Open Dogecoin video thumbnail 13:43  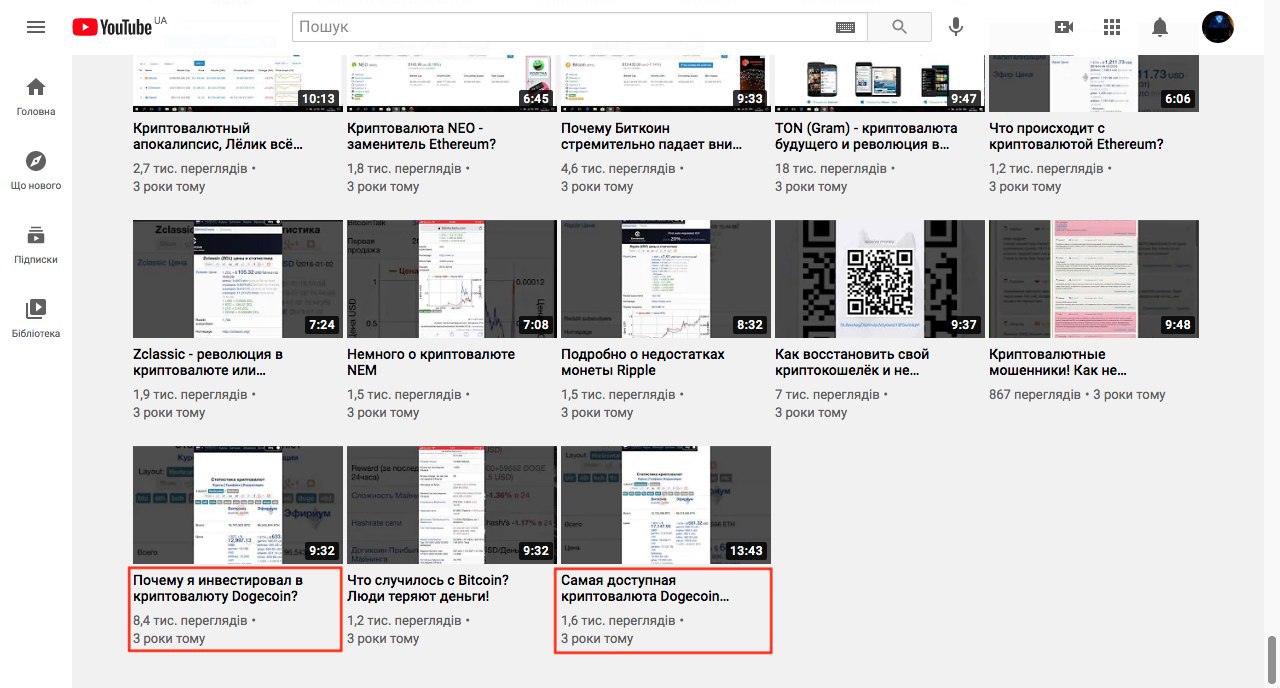666,505
